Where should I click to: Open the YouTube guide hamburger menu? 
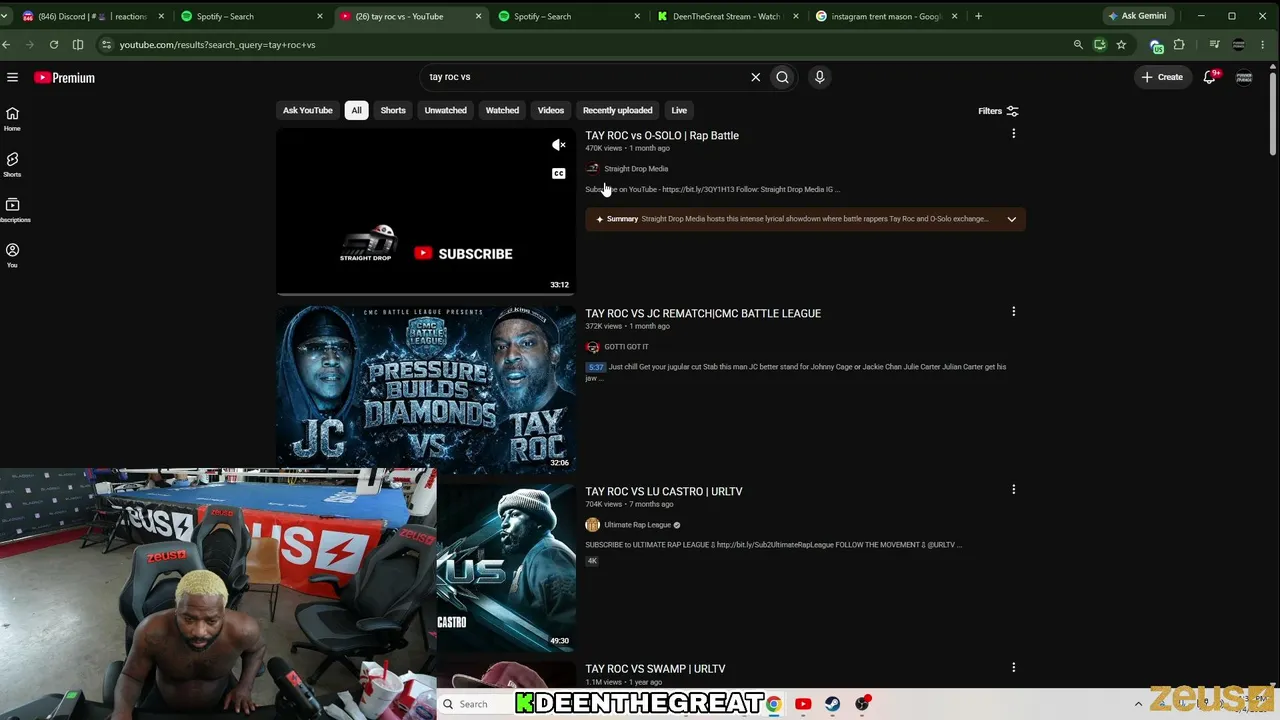[12, 77]
